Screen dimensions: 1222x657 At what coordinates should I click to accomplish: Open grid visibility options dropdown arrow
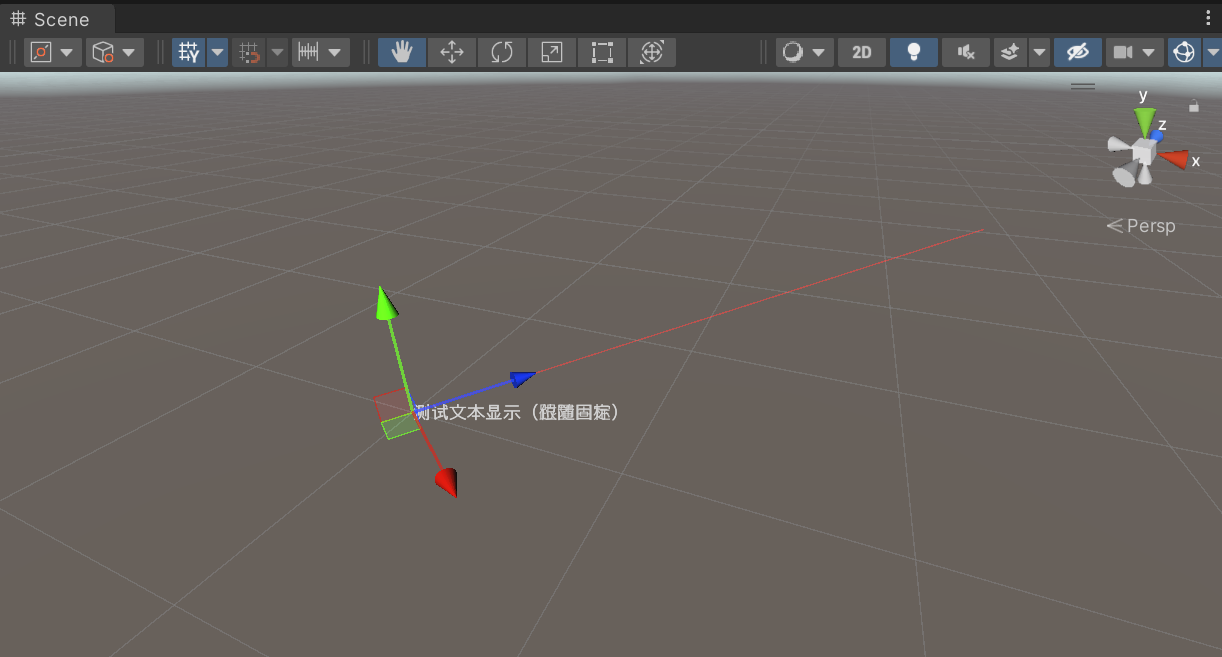(217, 52)
